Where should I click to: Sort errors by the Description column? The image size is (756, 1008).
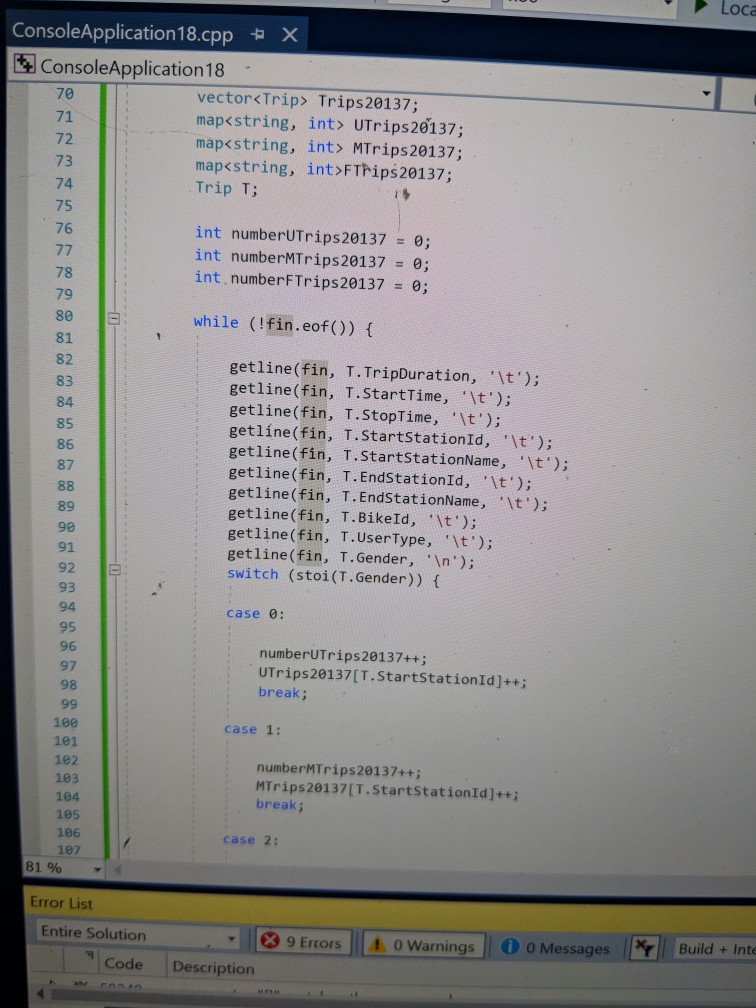click(213, 967)
